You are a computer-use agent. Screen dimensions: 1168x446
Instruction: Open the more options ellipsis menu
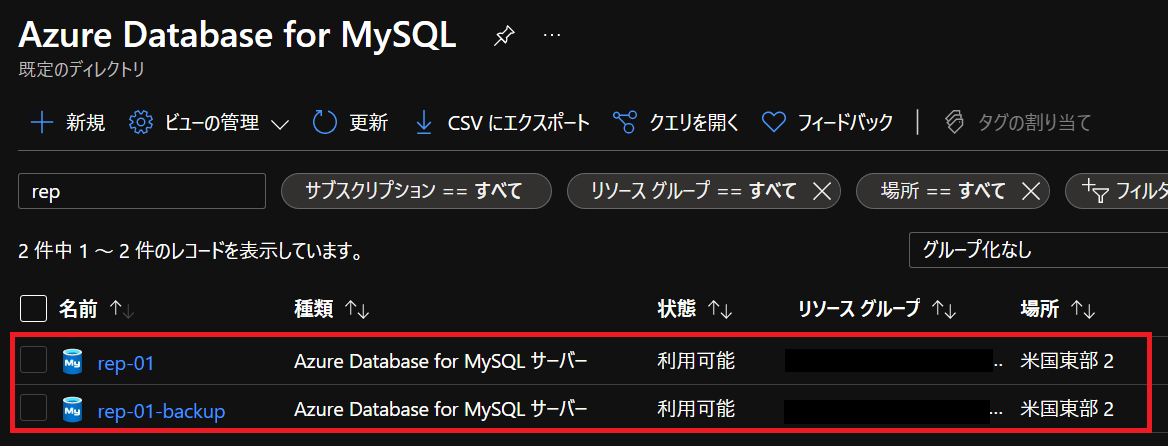coord(552,35)
